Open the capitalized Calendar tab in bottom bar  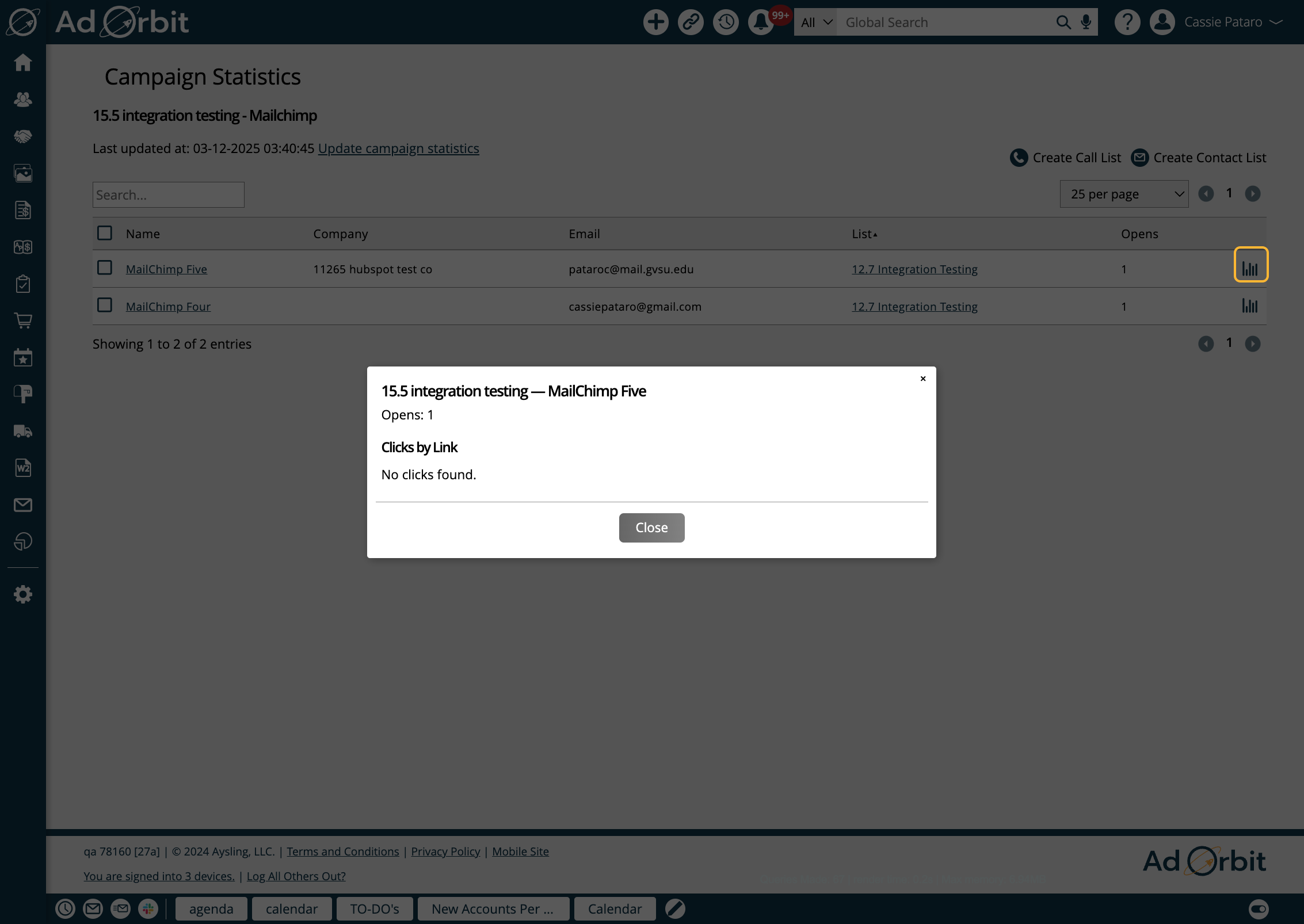615,908
